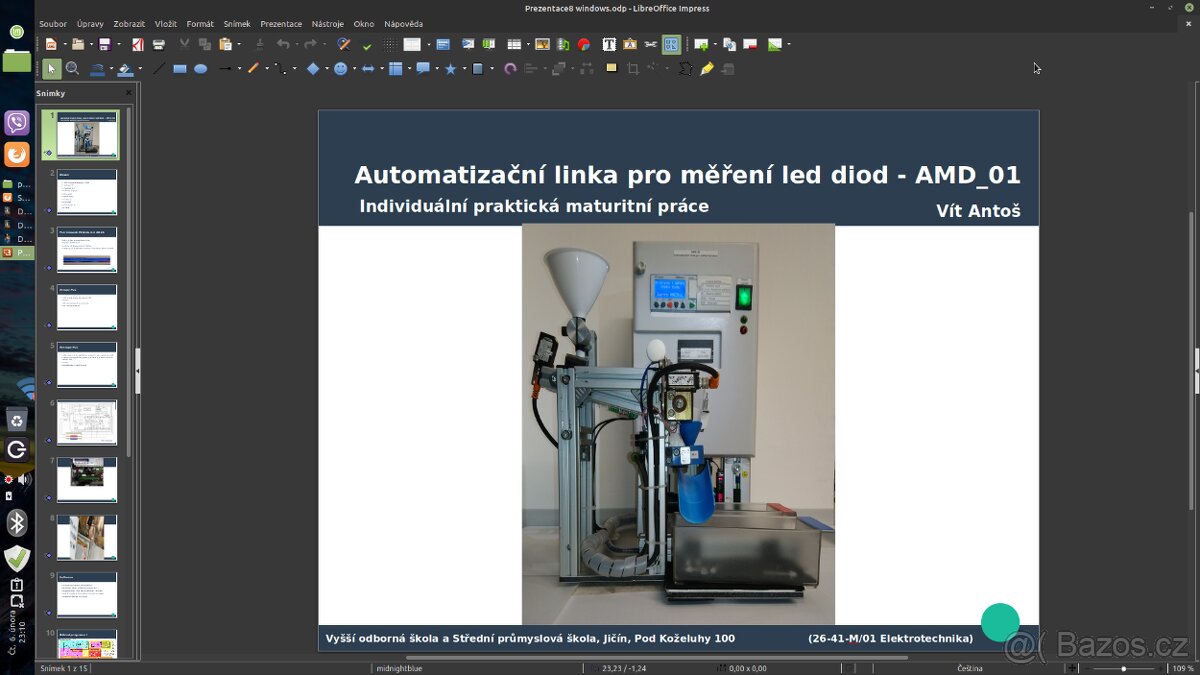Click the Duplicate Slide icon

(729, 44)
